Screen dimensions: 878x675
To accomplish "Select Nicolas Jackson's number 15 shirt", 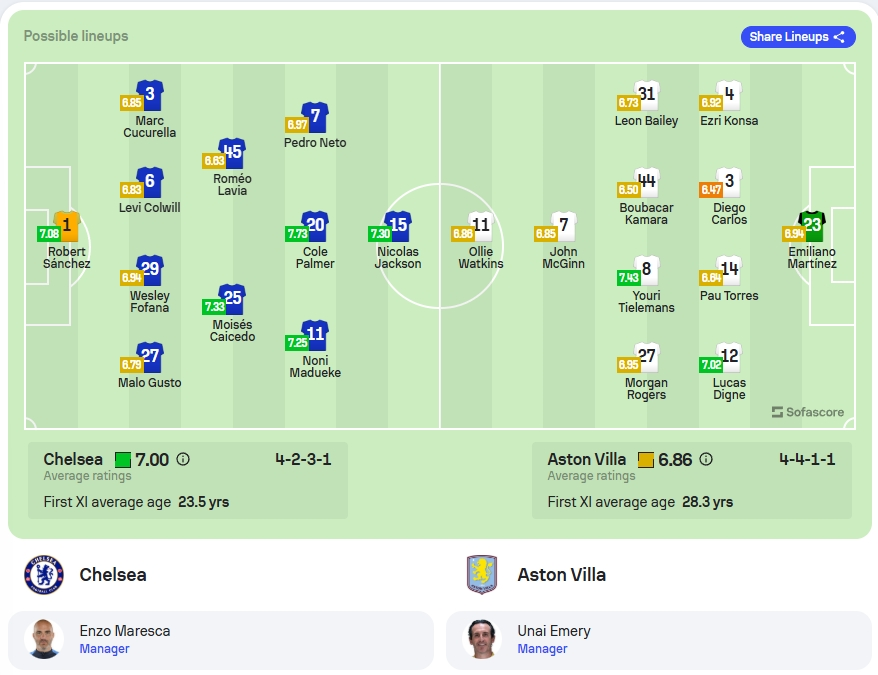I will pos(398,226).
